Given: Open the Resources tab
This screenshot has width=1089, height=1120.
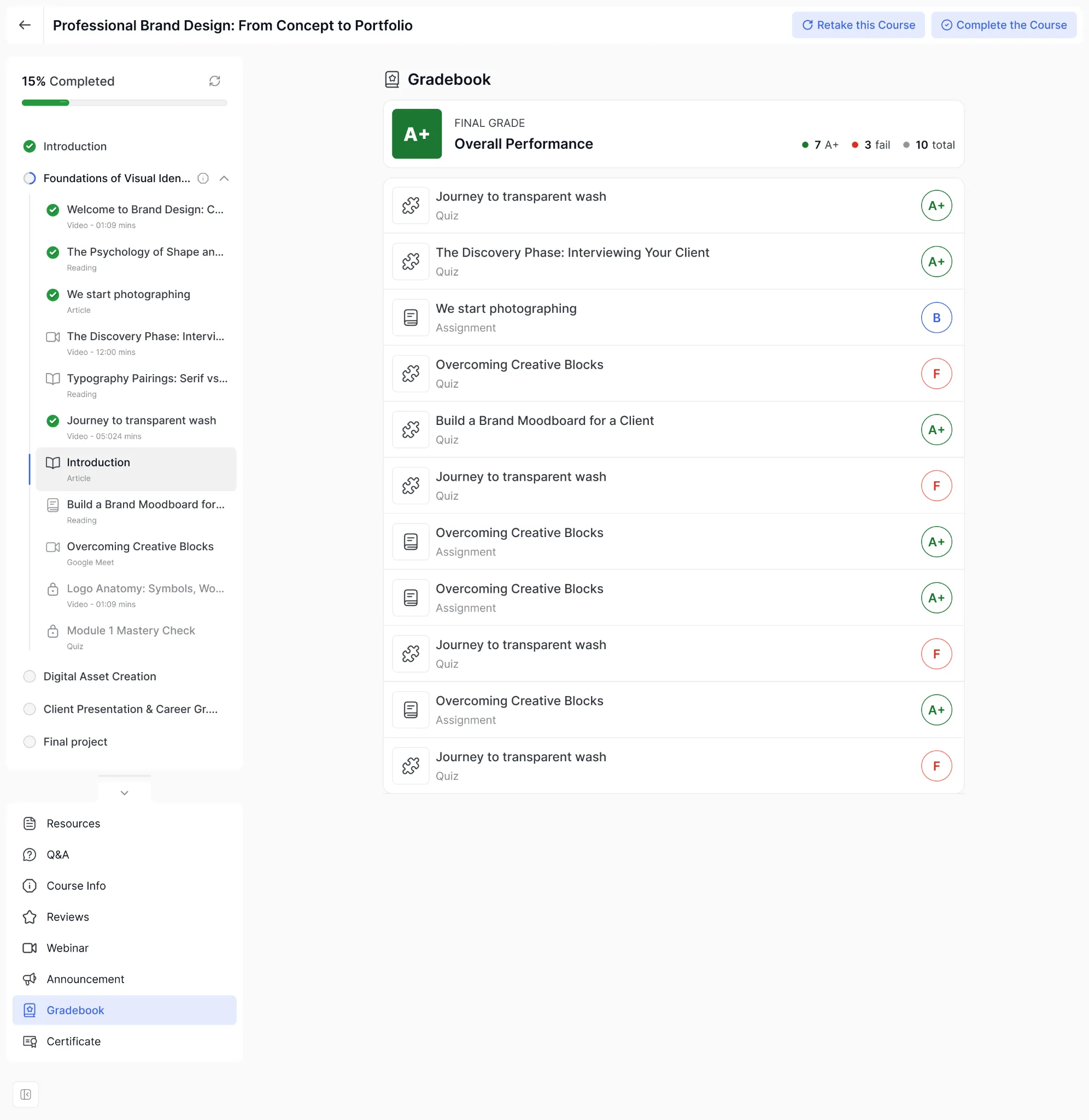Looking at the screenshot, I should click(124, 824).
